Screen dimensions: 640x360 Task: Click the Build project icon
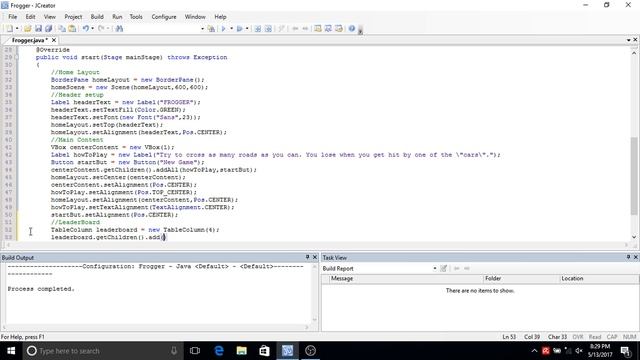coord(211,29)
